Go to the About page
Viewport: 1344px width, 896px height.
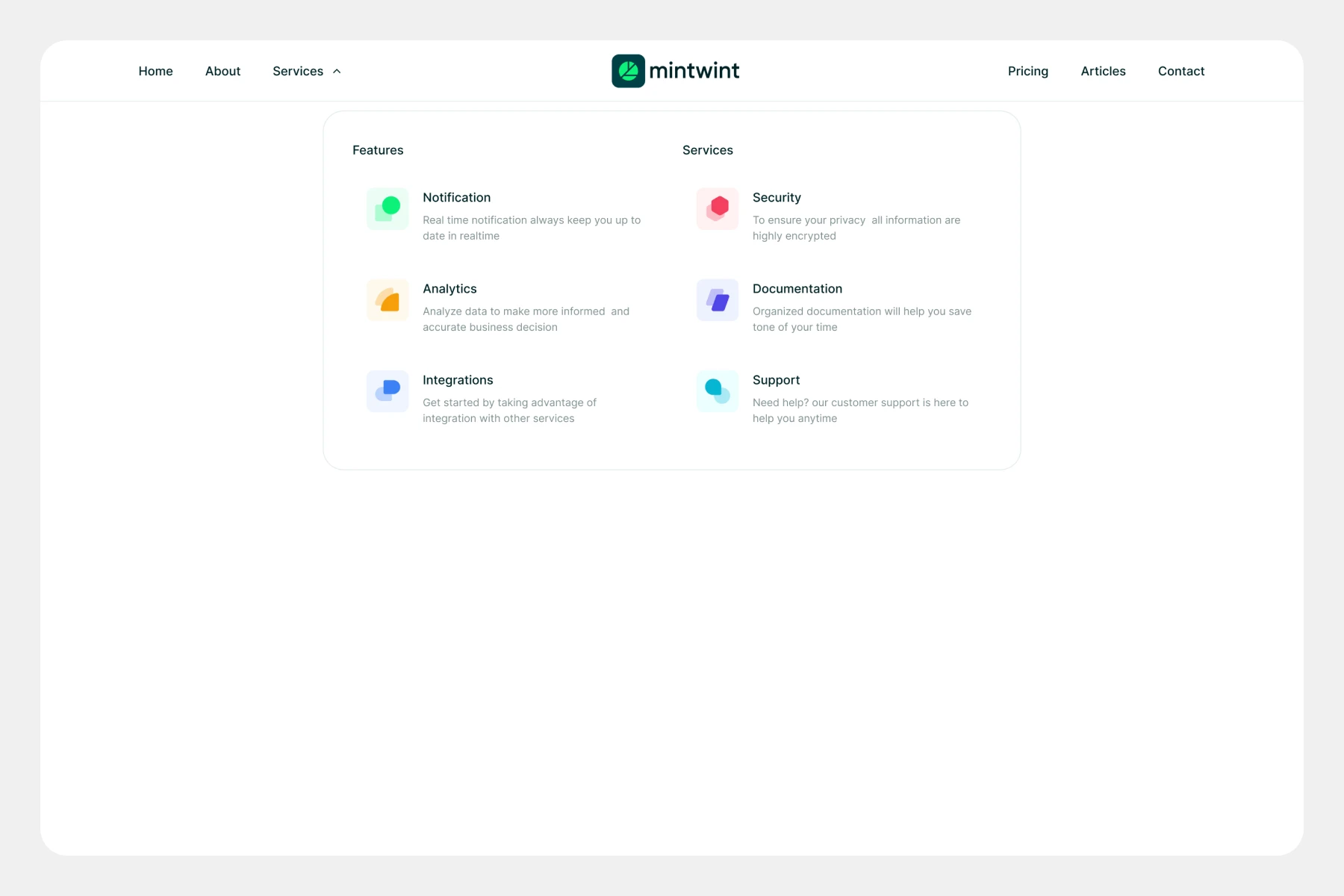(223, 71)
